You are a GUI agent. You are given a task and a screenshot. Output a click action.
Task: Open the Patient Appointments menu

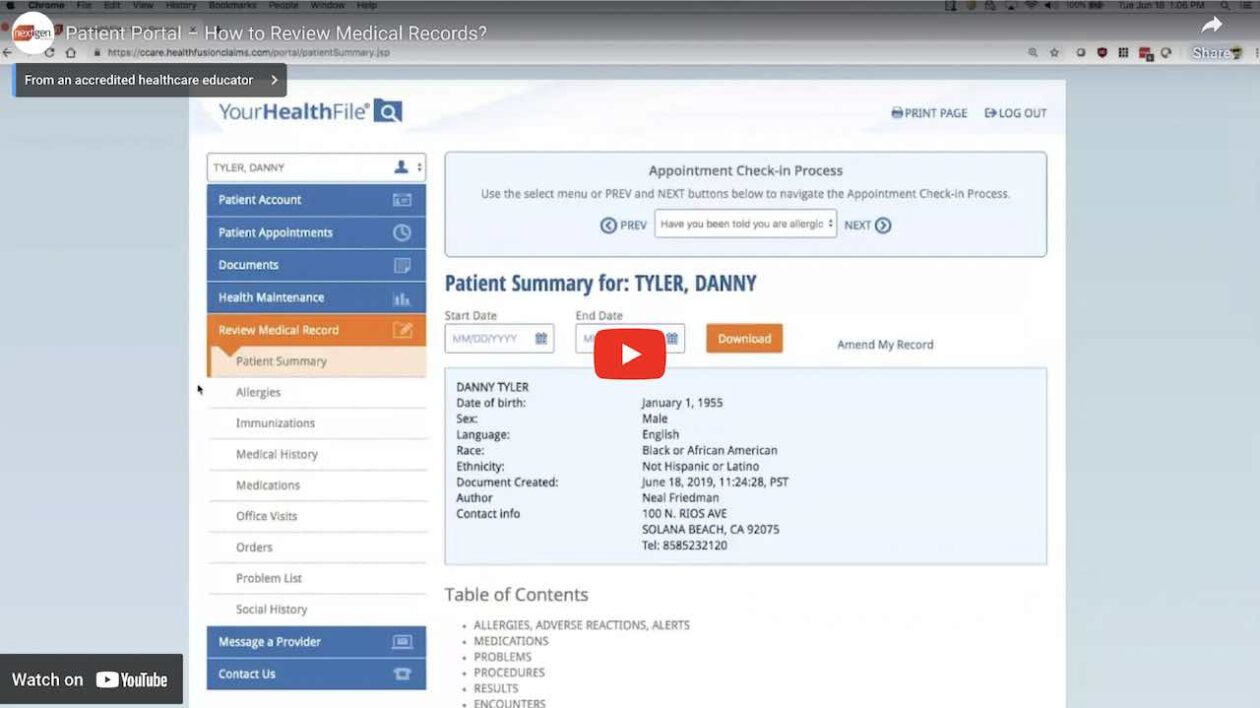[316, 232]
